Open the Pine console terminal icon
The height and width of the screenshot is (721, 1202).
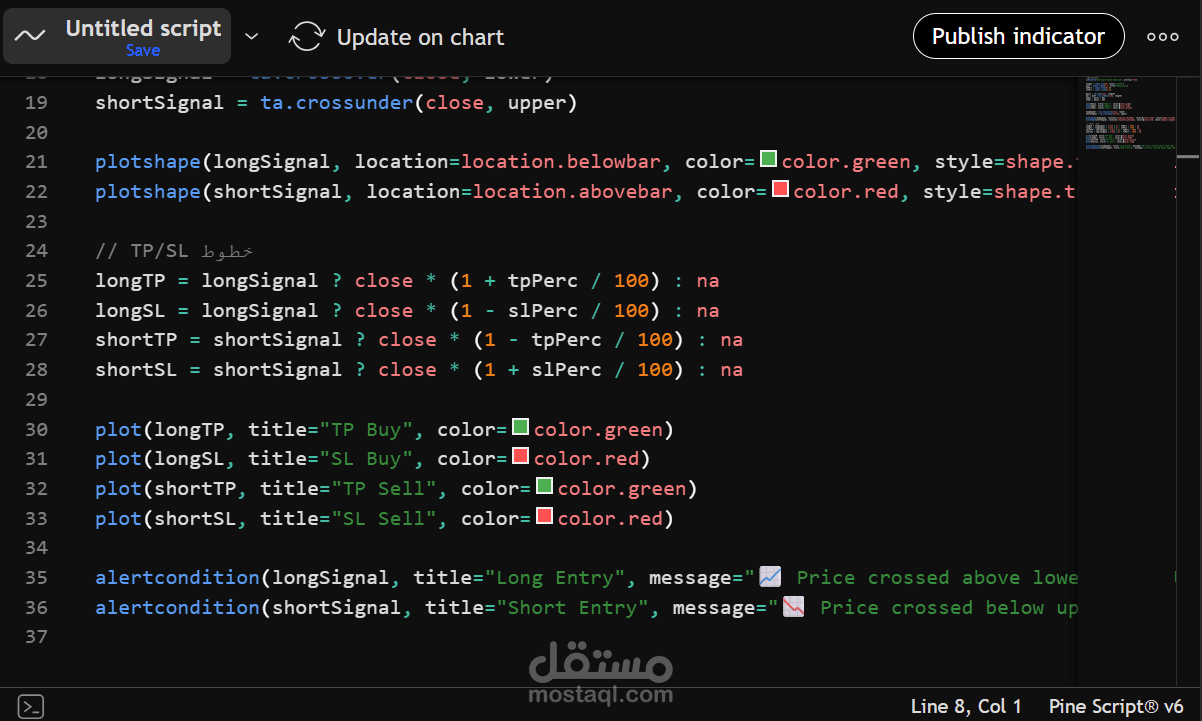point(31,705)
